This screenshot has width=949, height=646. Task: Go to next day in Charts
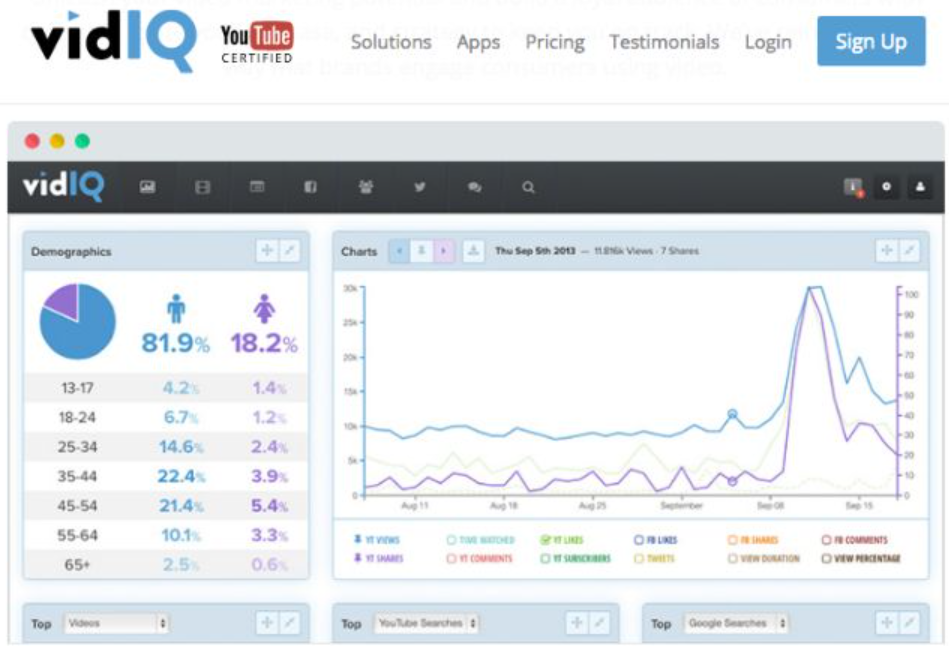444,251
